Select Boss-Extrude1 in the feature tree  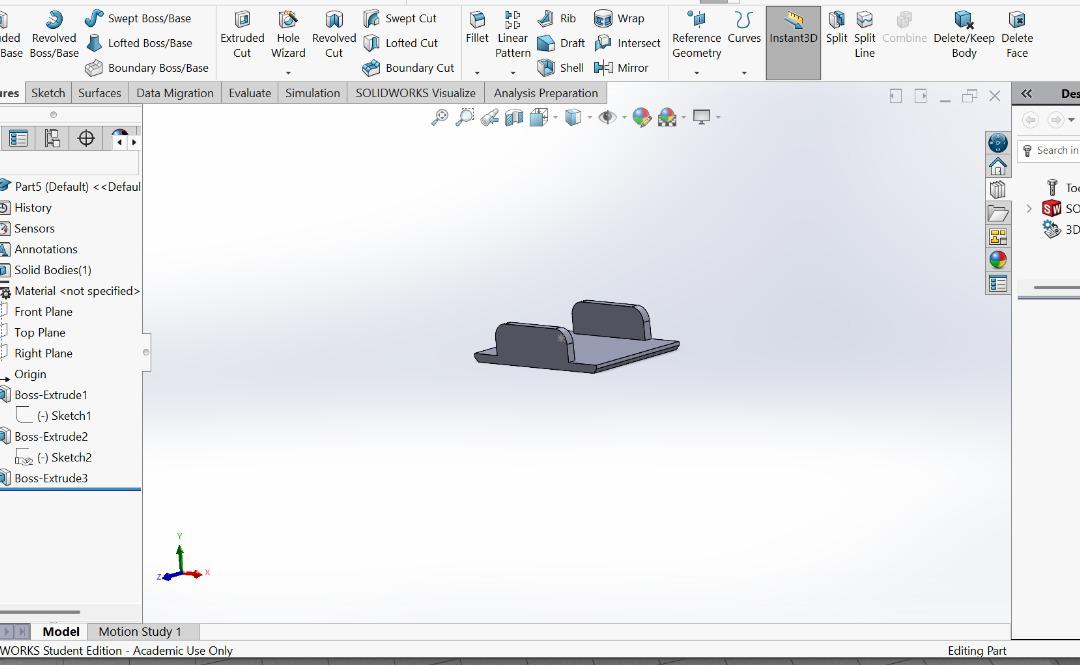[x=51, y=395]
